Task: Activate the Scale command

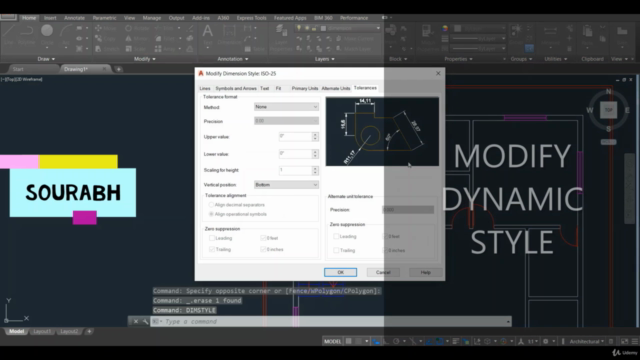Action: [x=136, y=49]
